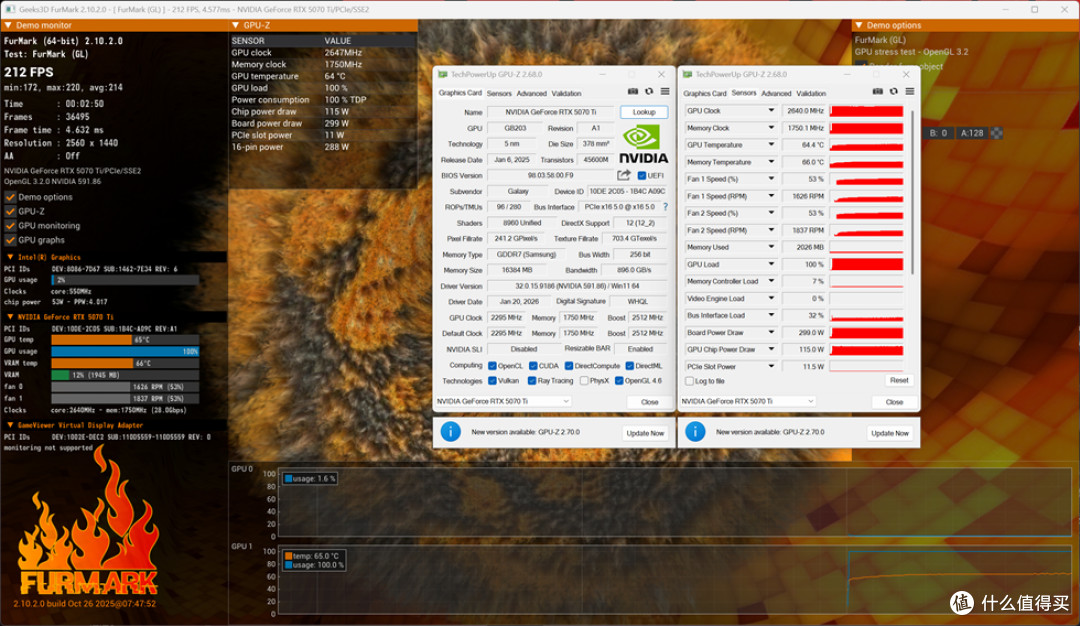Uncheck Demo options in Demo monitor
This screenshot has width=1080, height=626.
tap(10, 197)
